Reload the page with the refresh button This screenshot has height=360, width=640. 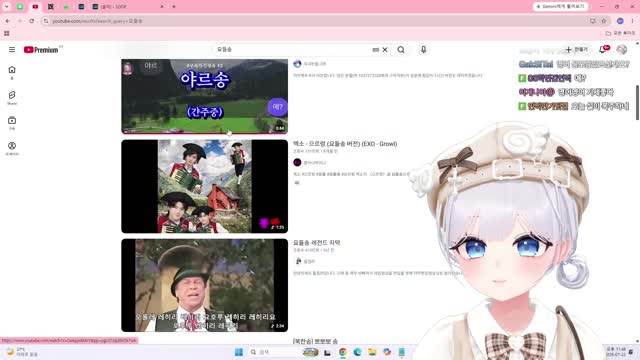click(31, 21)
